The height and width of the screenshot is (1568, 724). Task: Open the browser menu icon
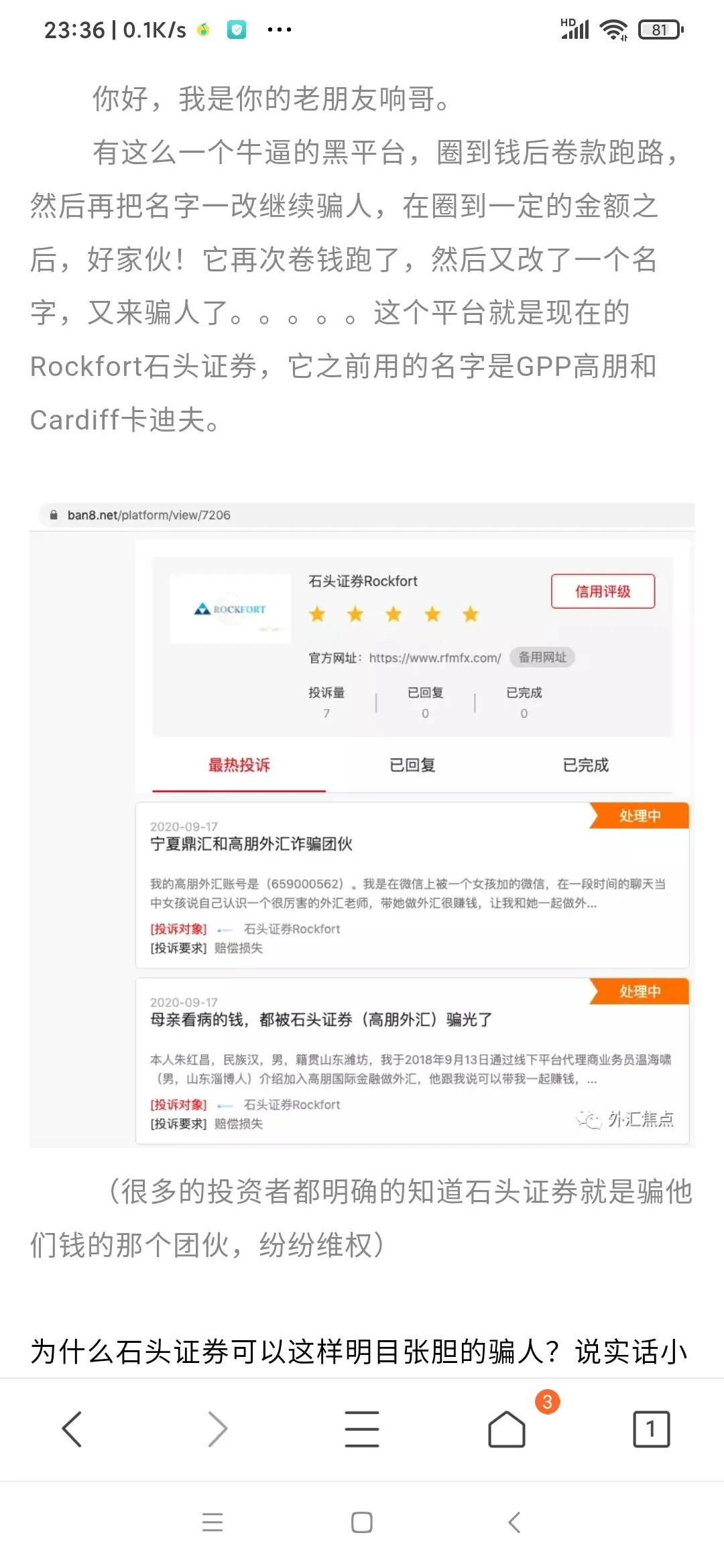pos(362,1429)
